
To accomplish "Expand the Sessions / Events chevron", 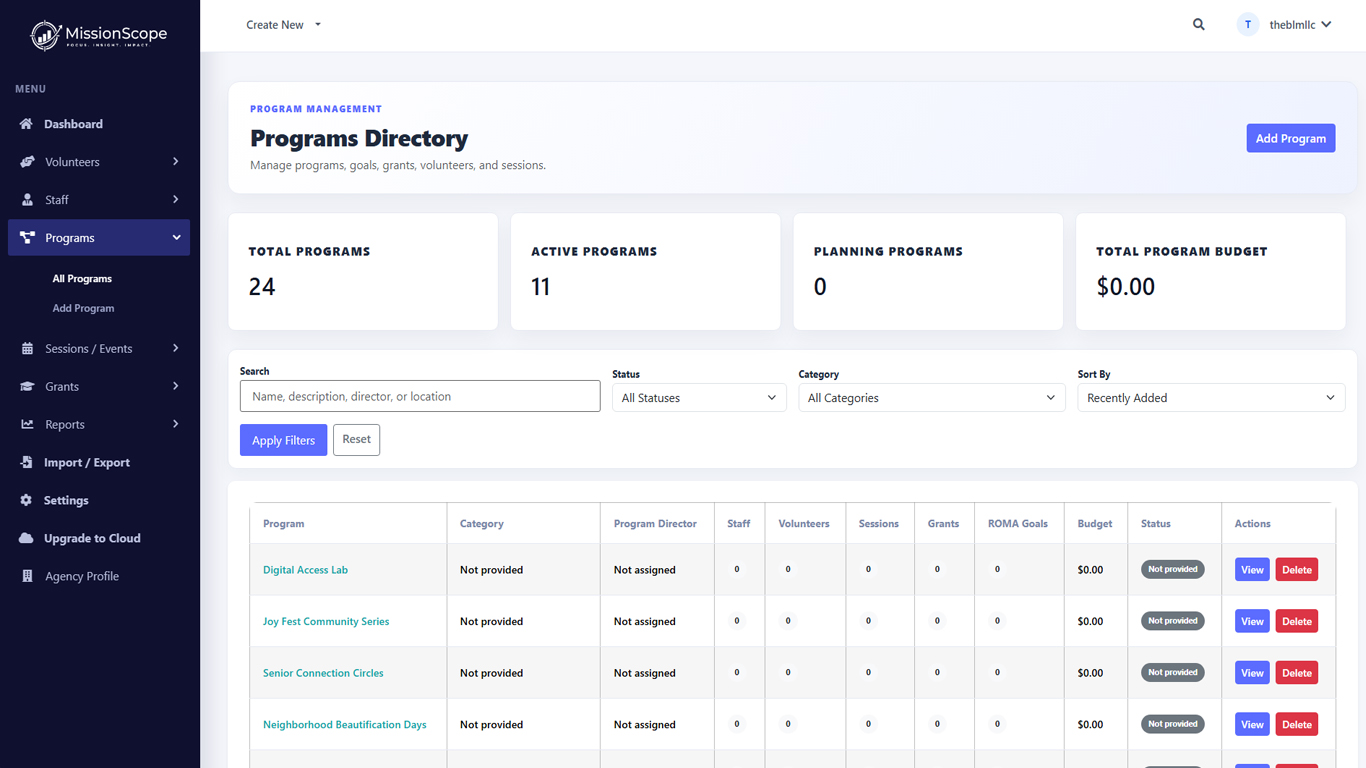I will pos(176,348).
